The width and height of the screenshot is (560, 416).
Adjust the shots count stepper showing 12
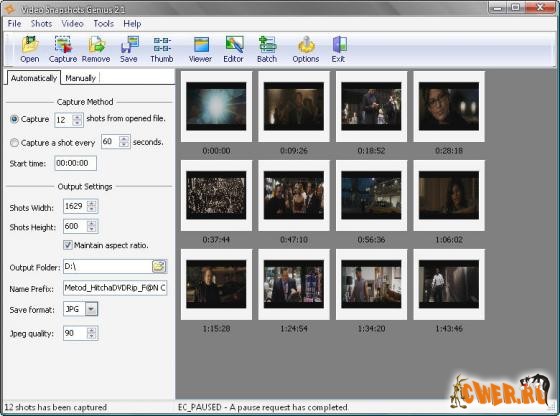pyautogui.click(x=77, y=120)
